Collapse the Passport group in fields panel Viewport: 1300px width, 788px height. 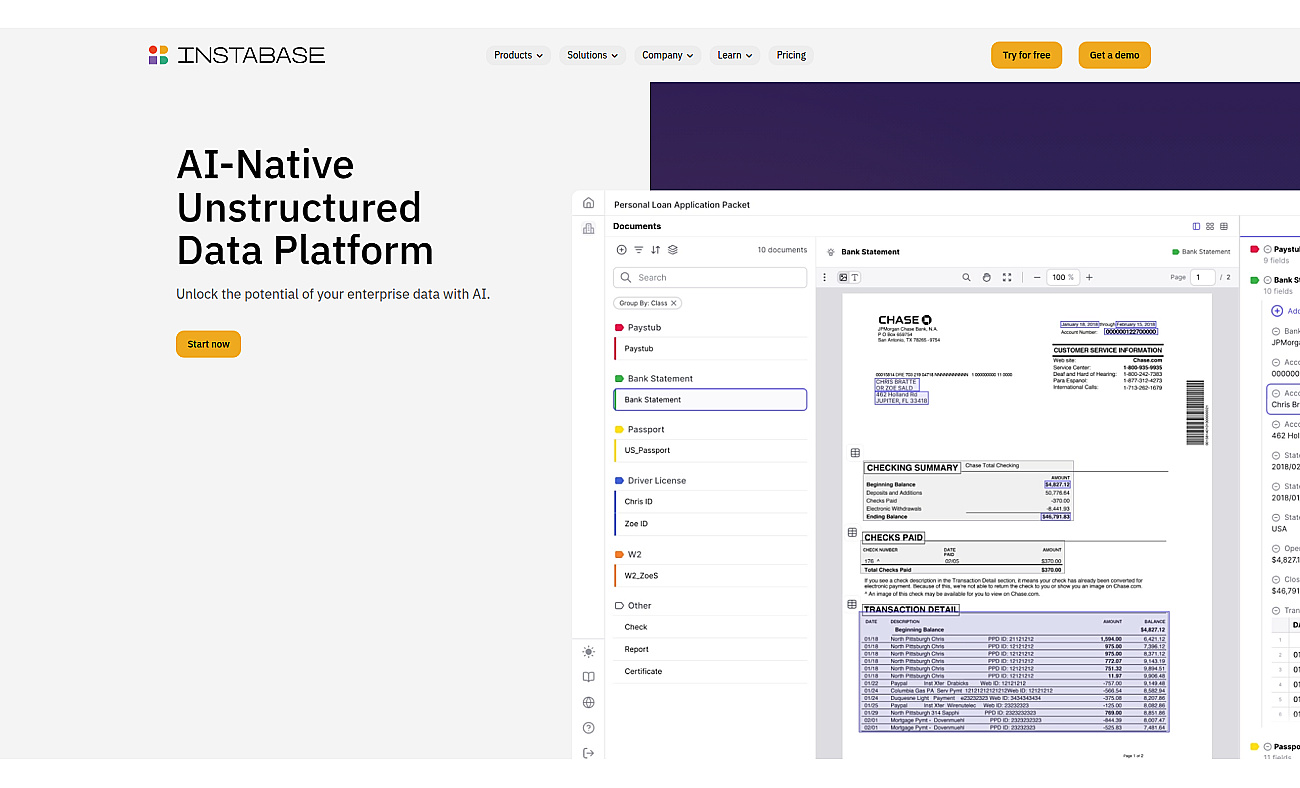click(1267, 746)
